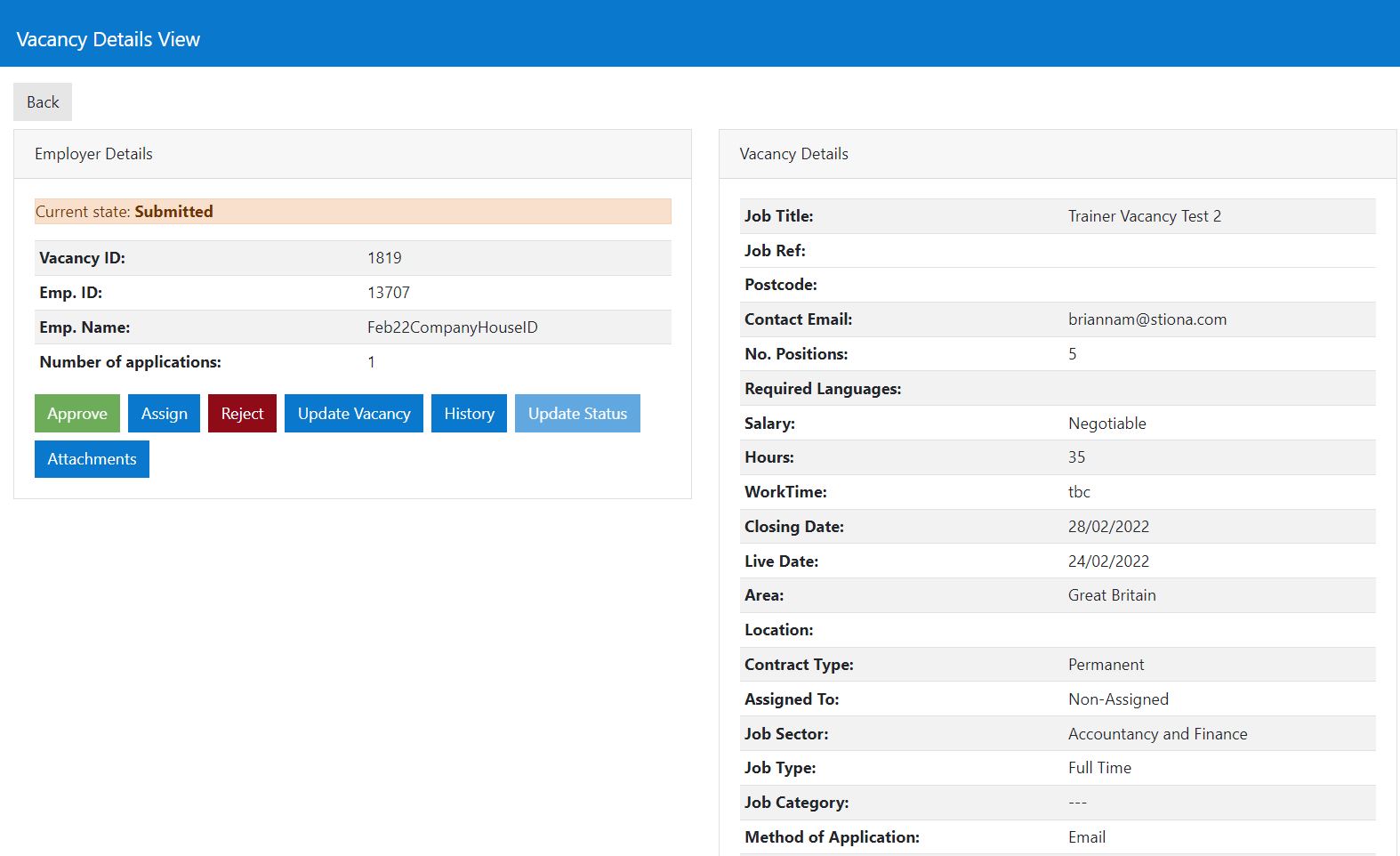Click No. Positions value 5
The width and height of the screenshot is (1400, 856).
tap(1073, 354)
